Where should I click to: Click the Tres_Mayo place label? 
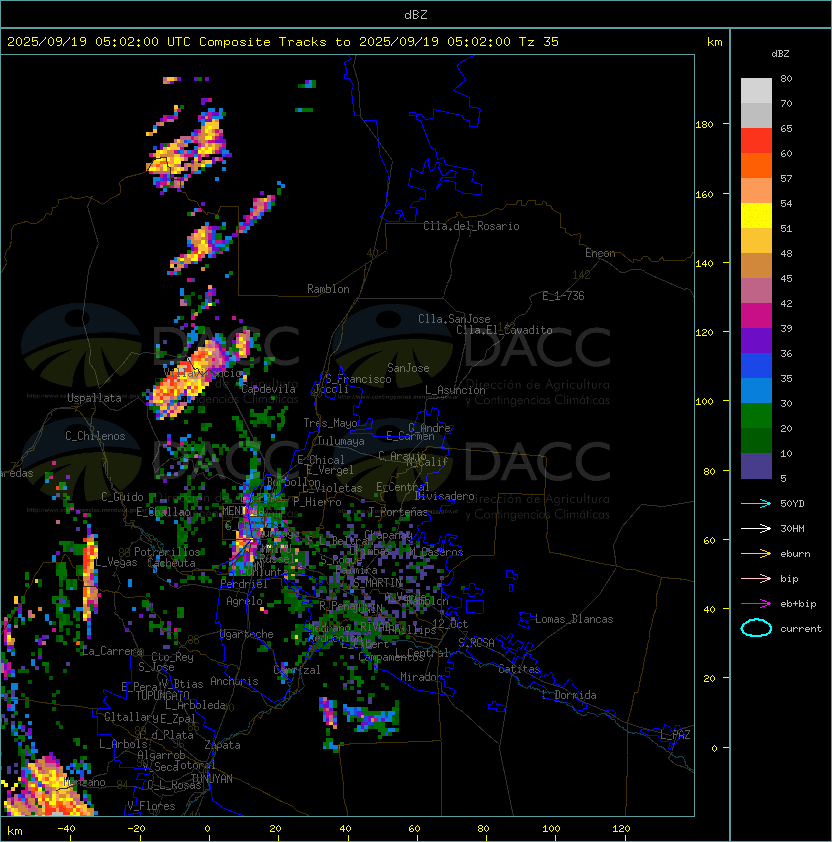330,423
